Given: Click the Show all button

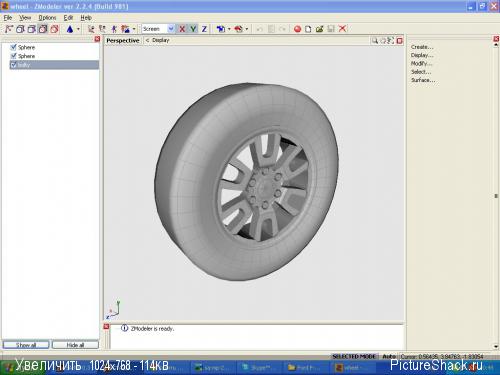Looking at the screenshot, I should (26, 345).
